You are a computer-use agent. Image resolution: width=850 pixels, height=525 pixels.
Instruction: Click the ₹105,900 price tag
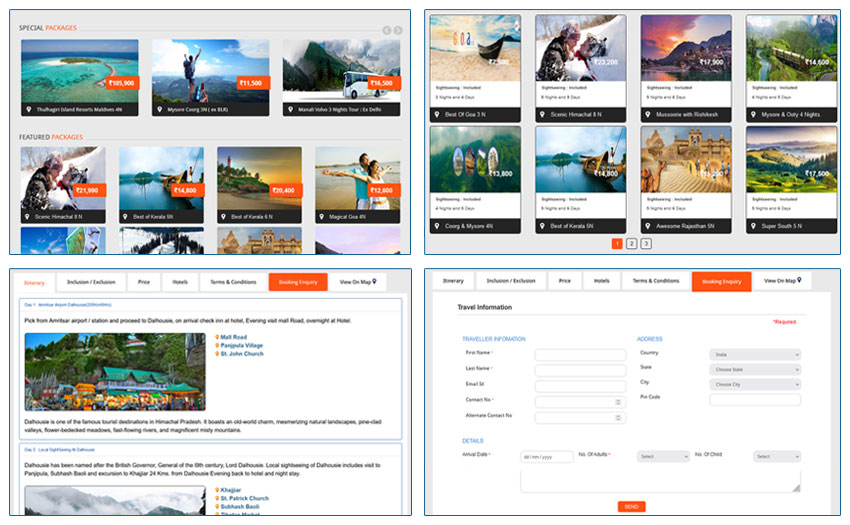(122, 83)
